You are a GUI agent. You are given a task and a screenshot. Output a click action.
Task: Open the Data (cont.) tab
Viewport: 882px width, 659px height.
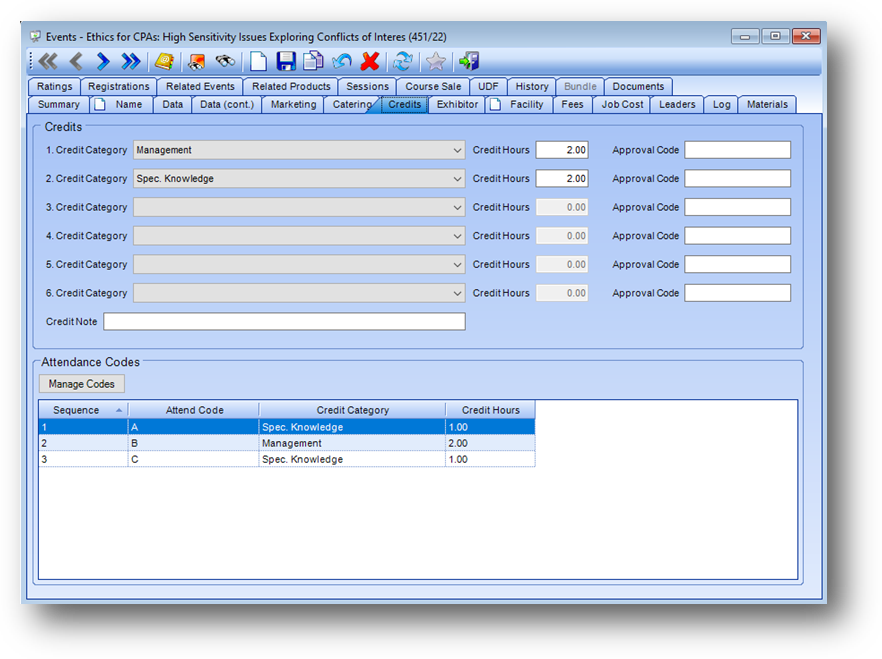tap(227, 105)
